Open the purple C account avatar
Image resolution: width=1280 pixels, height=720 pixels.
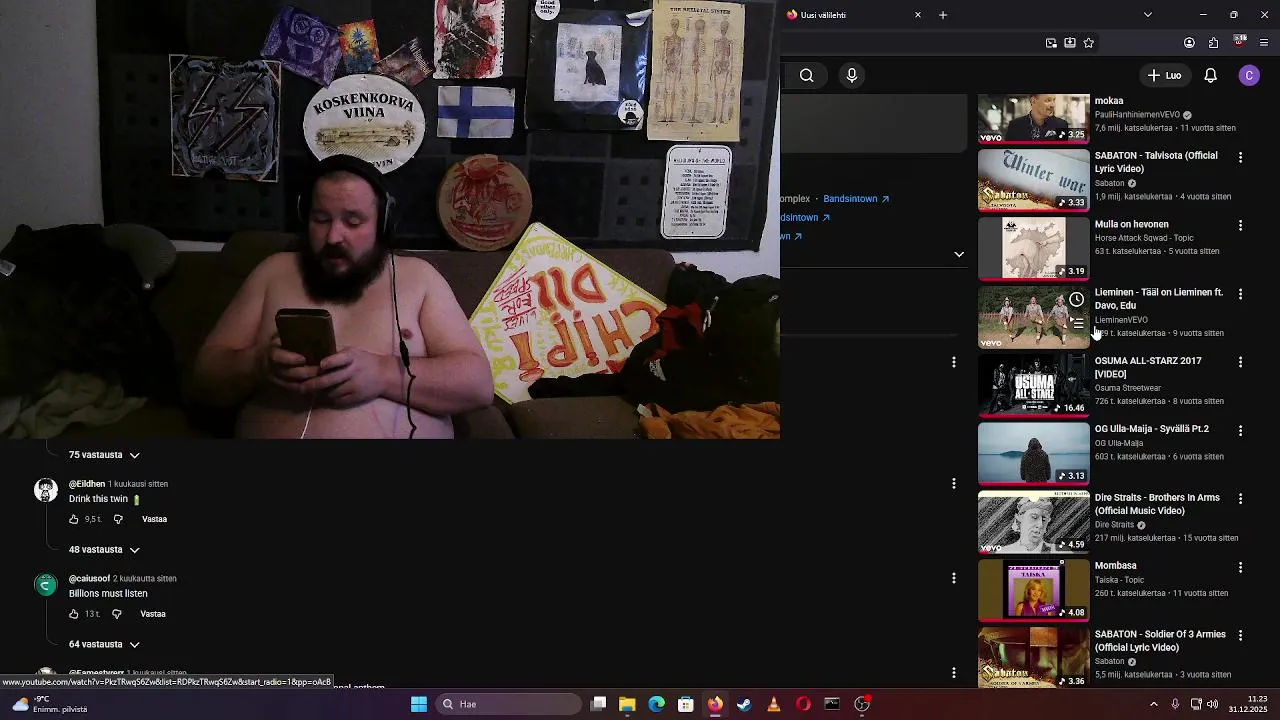(1249, 75)
